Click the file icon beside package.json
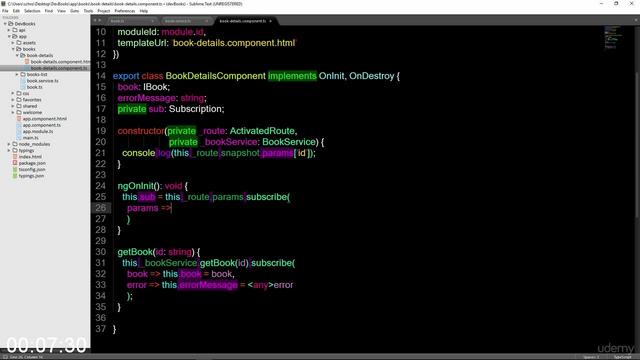The height and width of the screenshot is (360, 640). 15,163
